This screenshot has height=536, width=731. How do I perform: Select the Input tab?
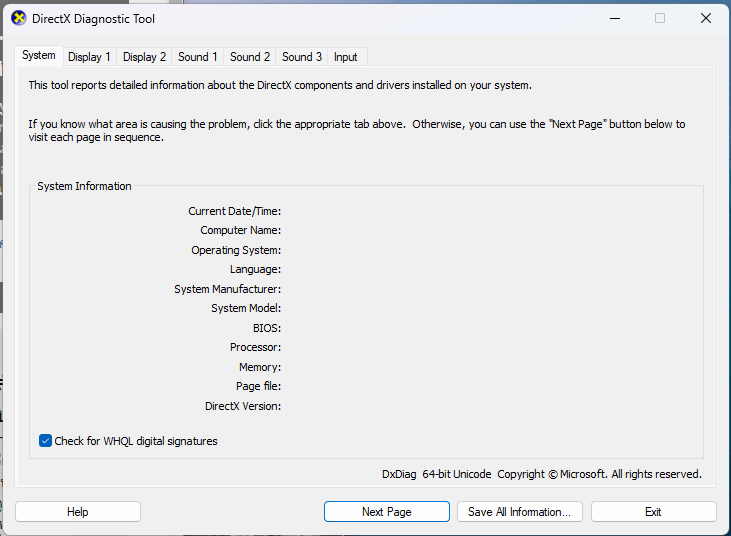(345, 57)
